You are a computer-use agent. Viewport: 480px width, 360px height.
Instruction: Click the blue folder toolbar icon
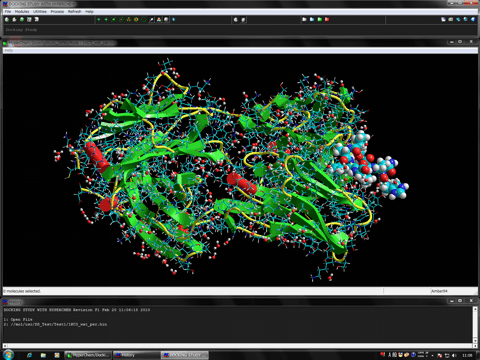click(x=312, y=19)
